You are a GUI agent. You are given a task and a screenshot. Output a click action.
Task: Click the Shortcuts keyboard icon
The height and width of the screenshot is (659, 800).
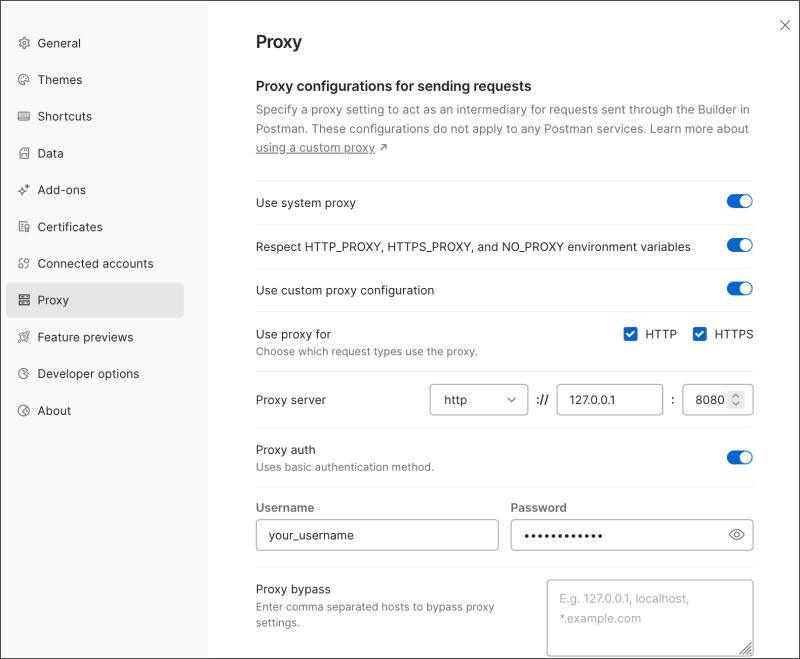tap(24, 116)
